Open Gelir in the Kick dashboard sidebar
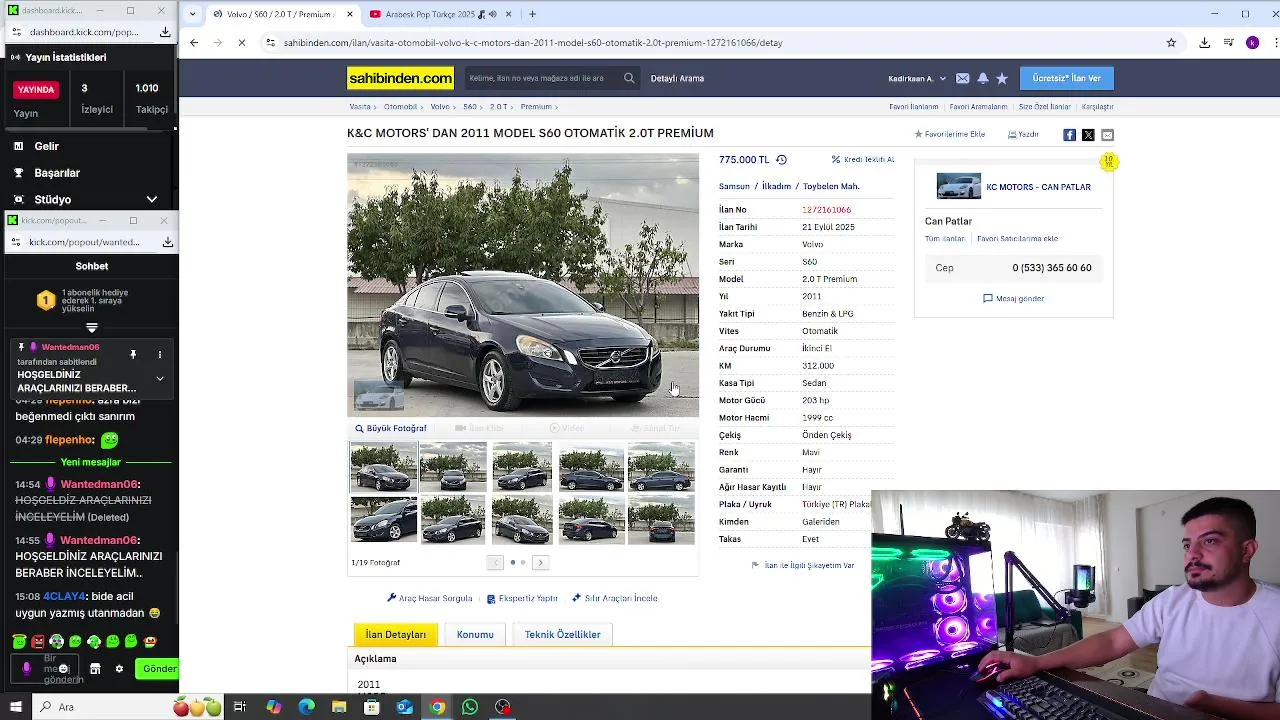Screen dimensions: 1280x720 [46, 146]
